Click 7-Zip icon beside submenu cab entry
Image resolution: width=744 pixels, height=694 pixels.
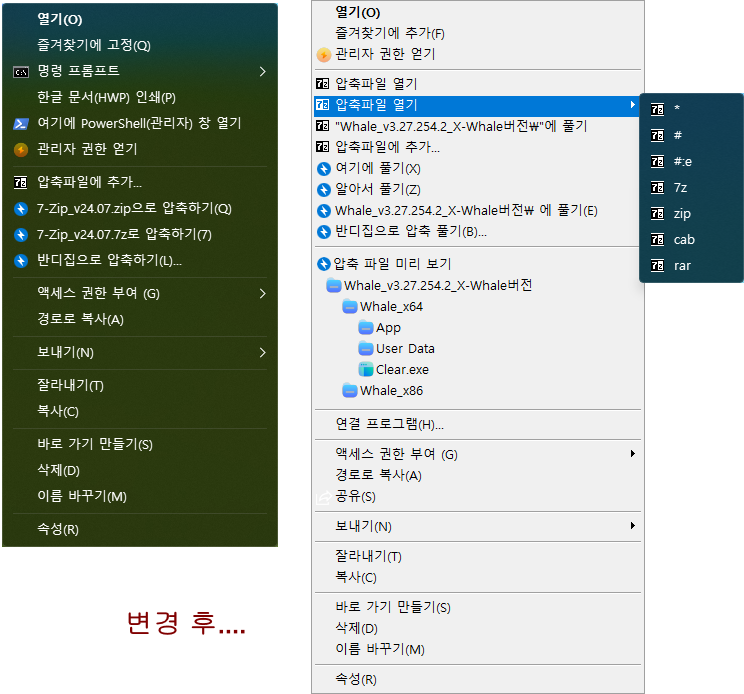pyautogui.click(x=657, y=240)
